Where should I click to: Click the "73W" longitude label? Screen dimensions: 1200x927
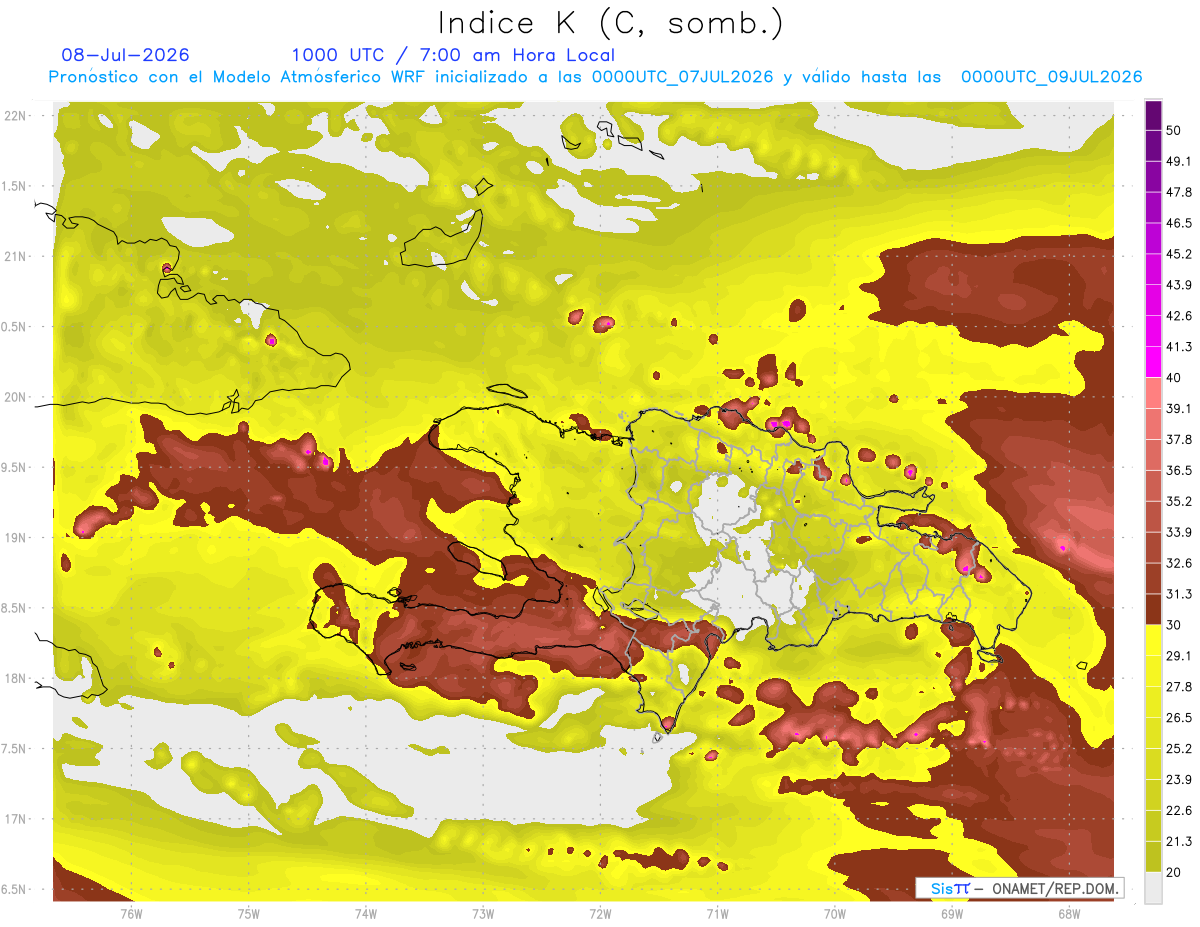[483, 913]
